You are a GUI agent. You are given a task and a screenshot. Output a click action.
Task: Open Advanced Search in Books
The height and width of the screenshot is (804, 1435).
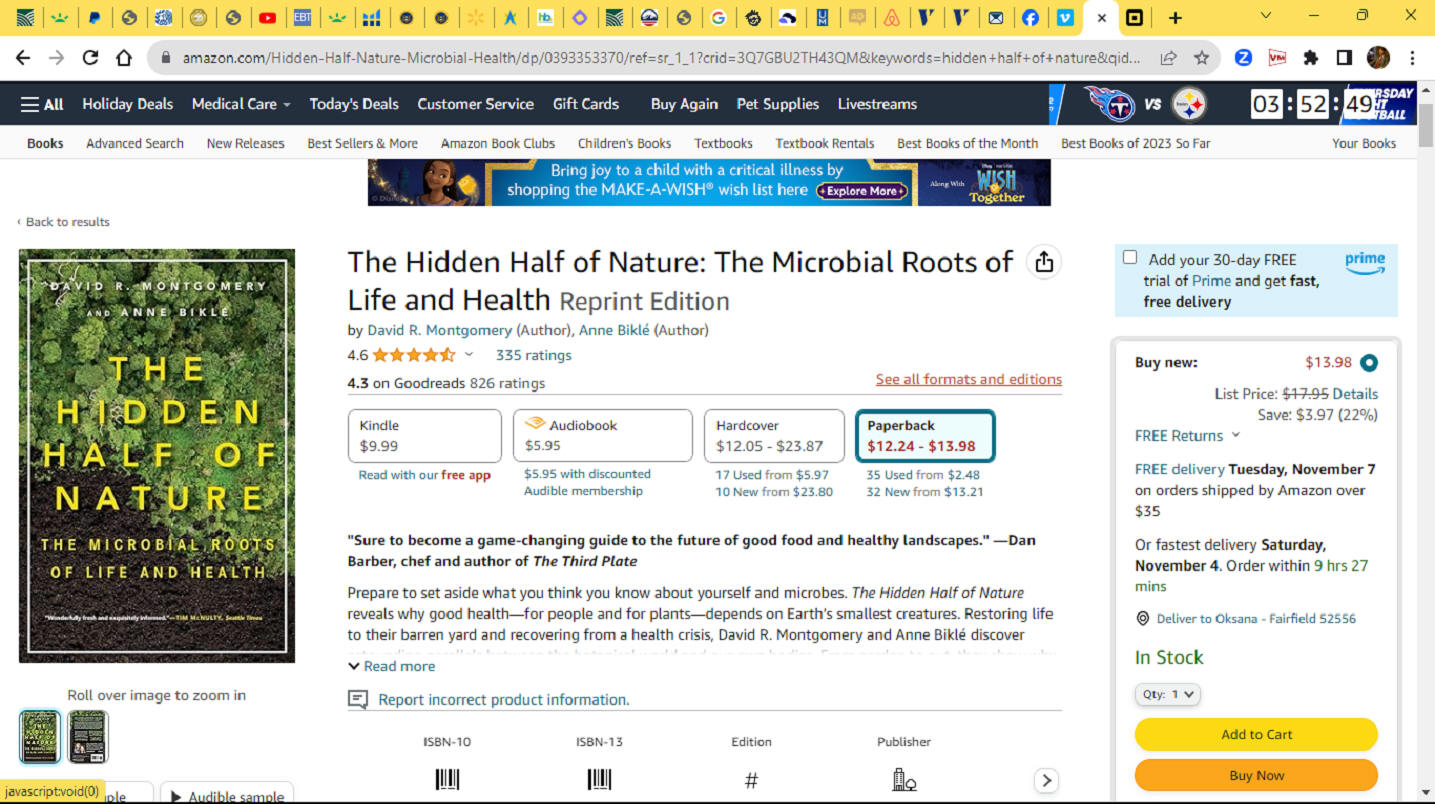[x=135, y=143]
